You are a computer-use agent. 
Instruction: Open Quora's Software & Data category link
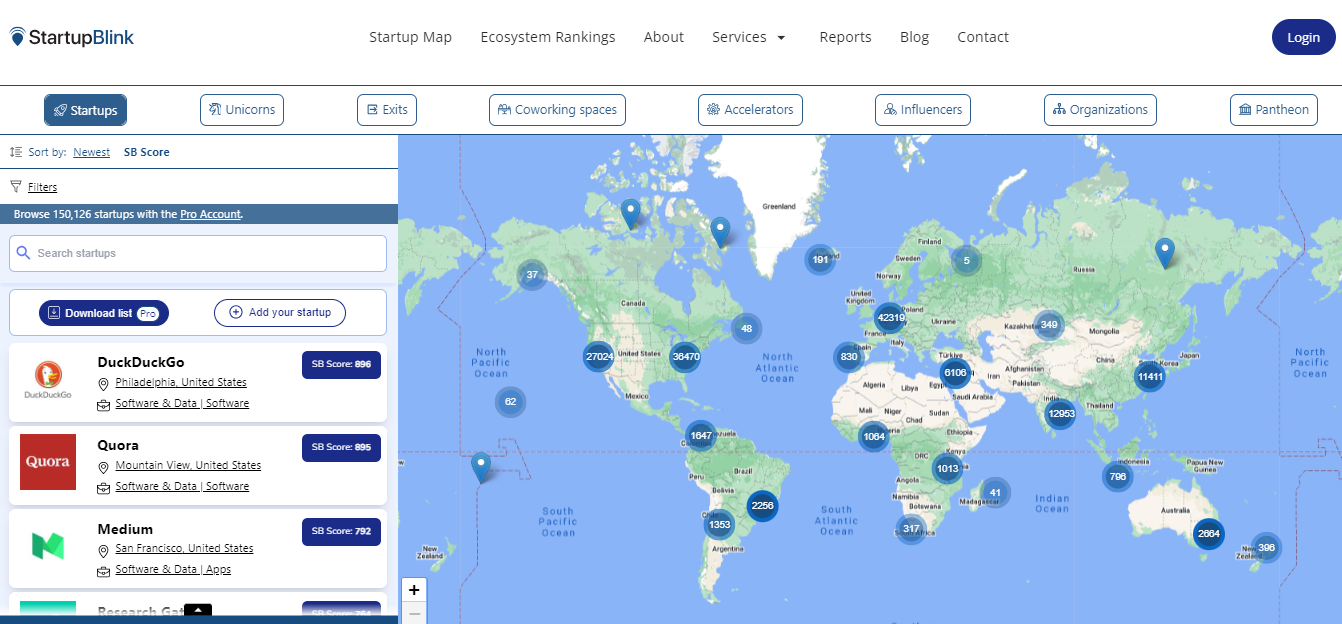(182, 487)
